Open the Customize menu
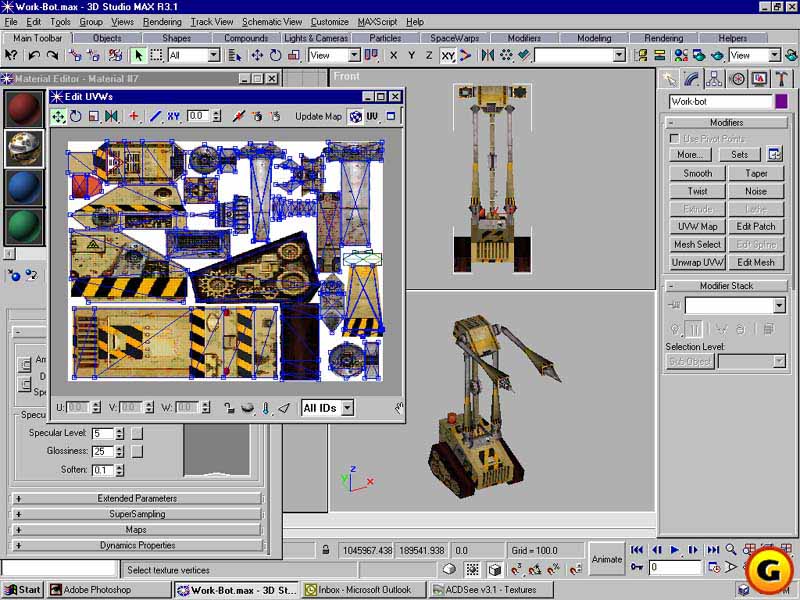 coord(330,22)
